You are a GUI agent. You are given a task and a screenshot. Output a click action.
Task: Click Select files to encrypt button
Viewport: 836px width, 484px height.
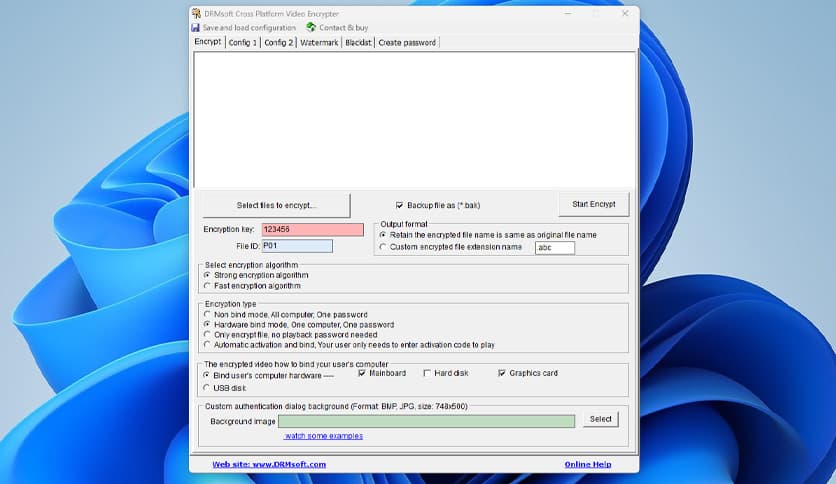click(276, 205)
